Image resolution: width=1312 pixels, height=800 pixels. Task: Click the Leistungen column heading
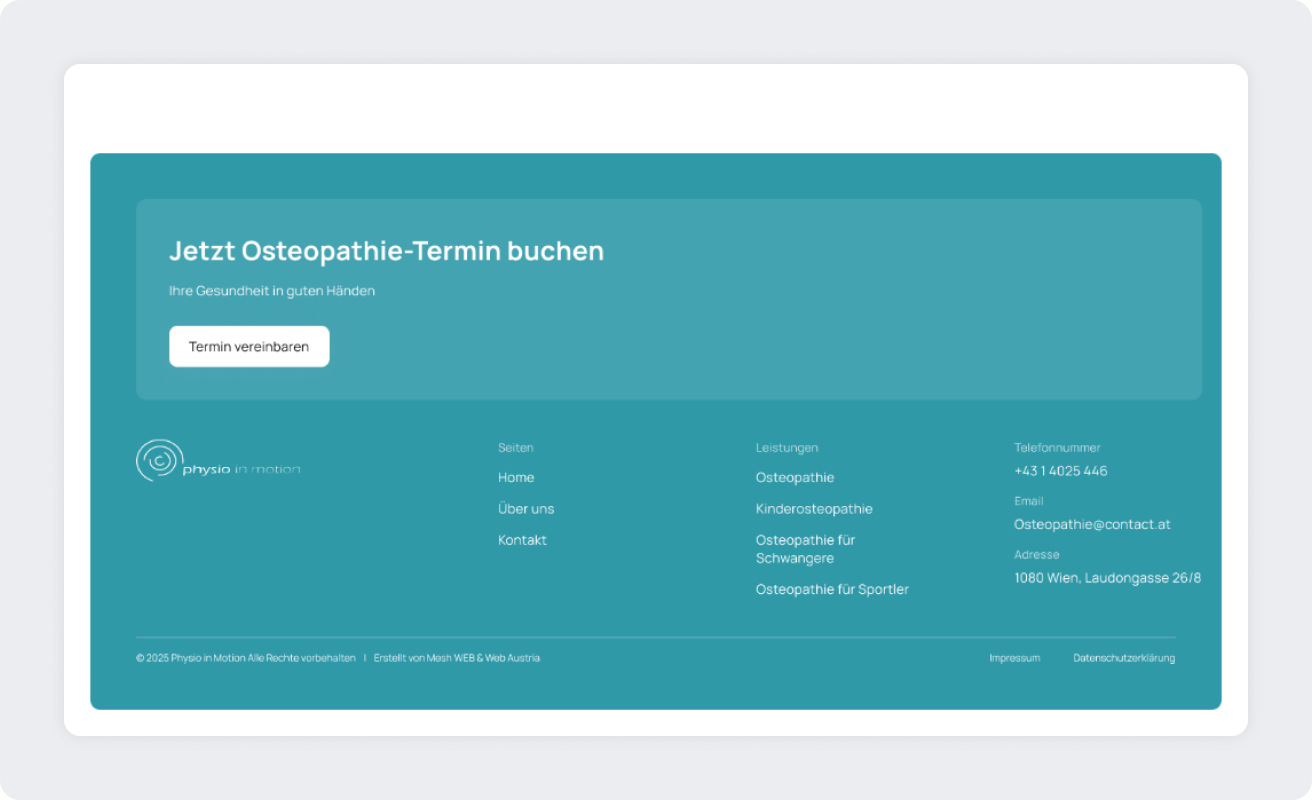(786, 447)
